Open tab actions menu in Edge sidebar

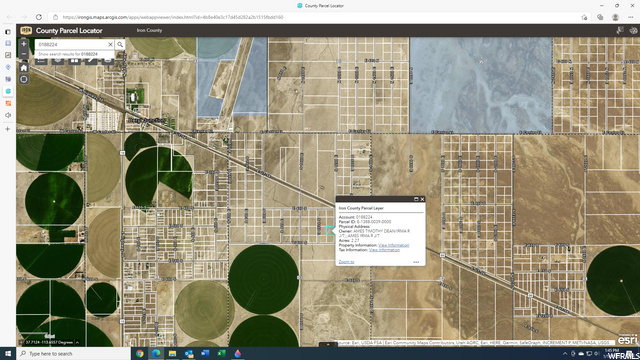[8, 31]
